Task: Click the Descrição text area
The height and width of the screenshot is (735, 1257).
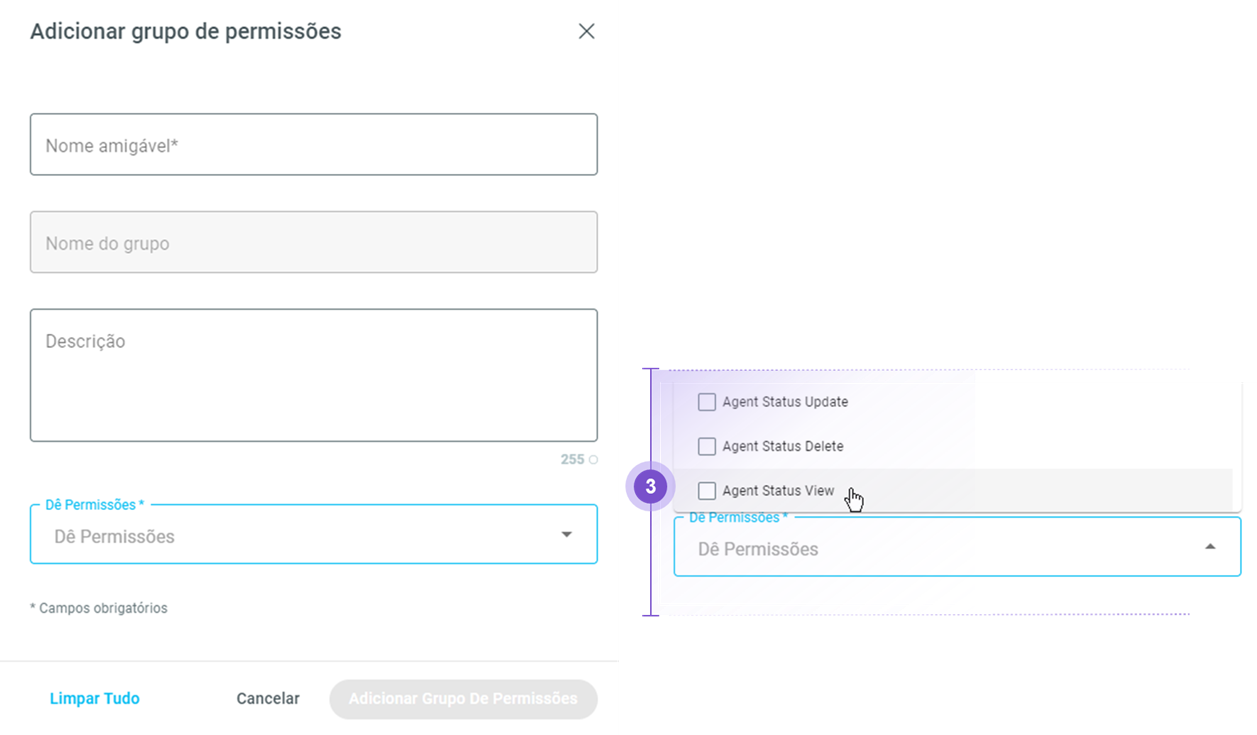Action: pos(313,375)
